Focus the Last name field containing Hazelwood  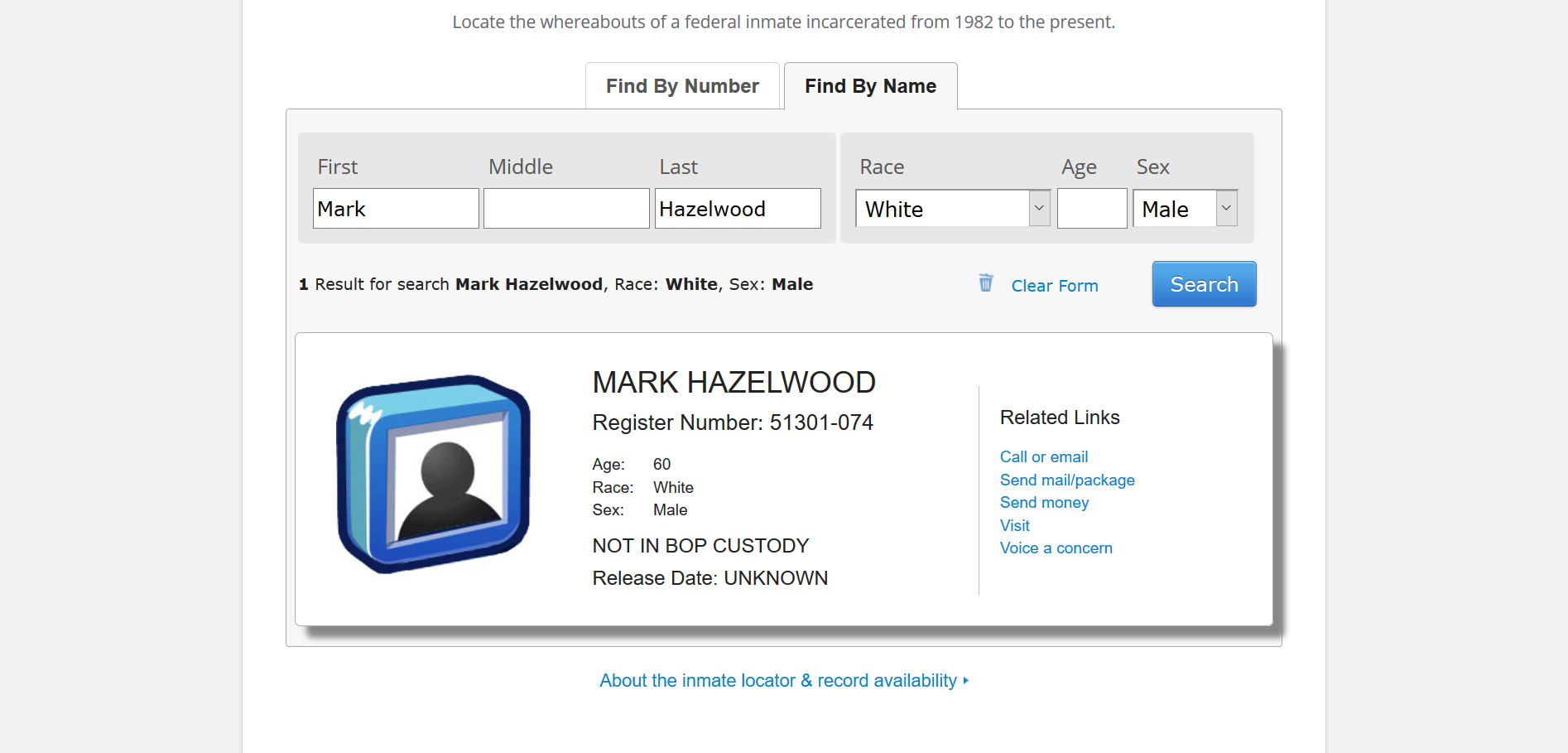pyautogui.click(x=738, y=209)
